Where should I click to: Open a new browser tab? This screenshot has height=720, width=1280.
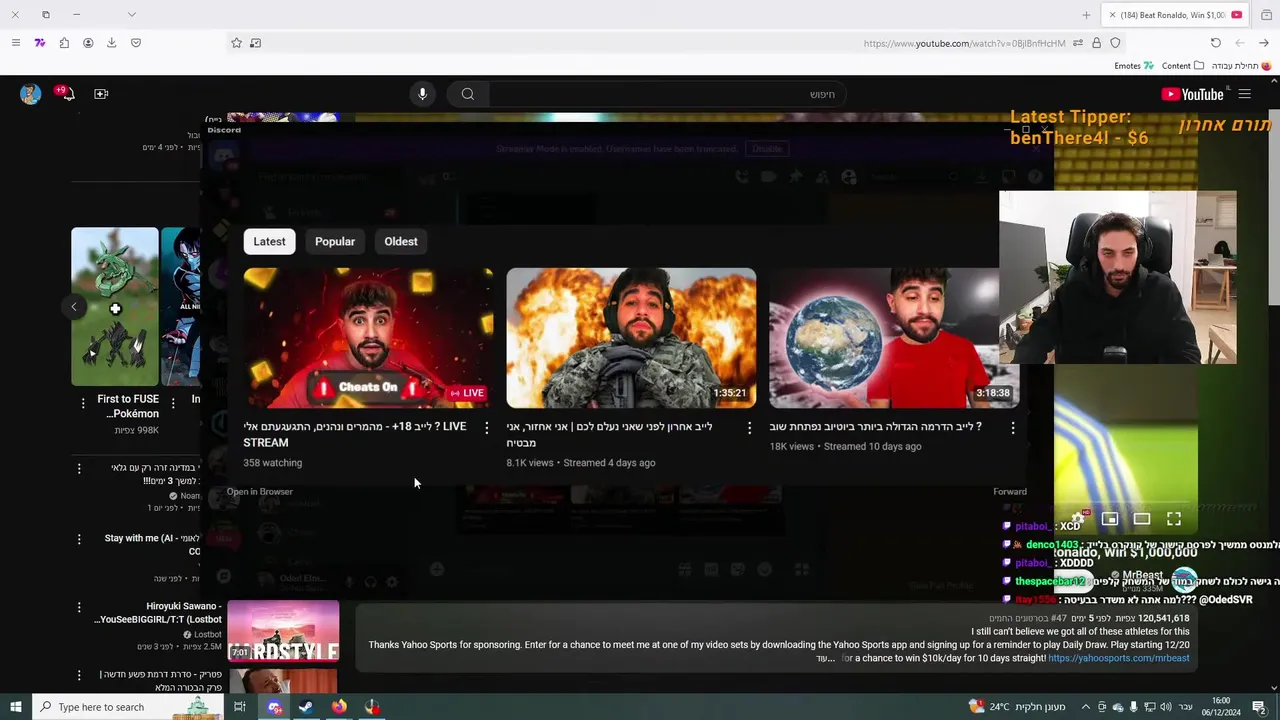coord(1086,15)
